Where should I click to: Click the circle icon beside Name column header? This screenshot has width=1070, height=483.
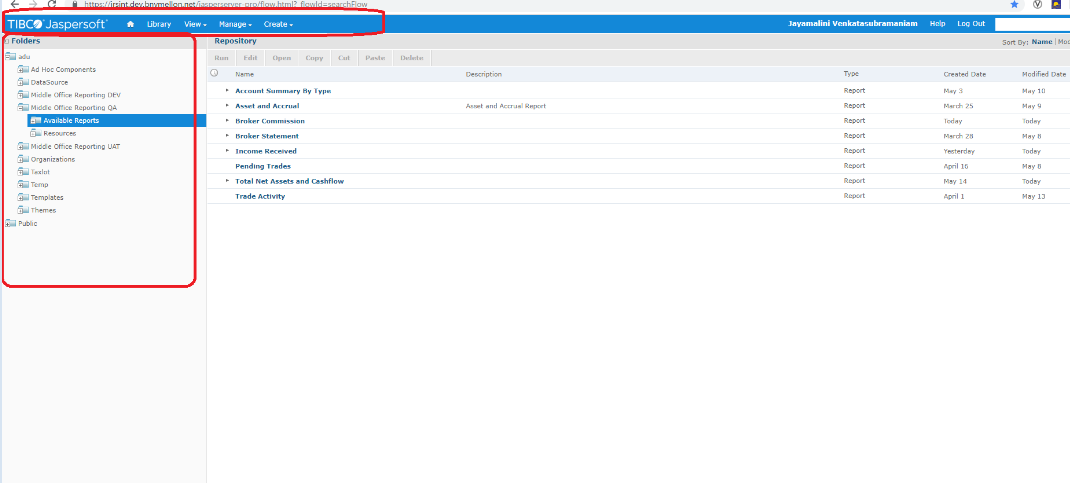(x=214, y=73)
